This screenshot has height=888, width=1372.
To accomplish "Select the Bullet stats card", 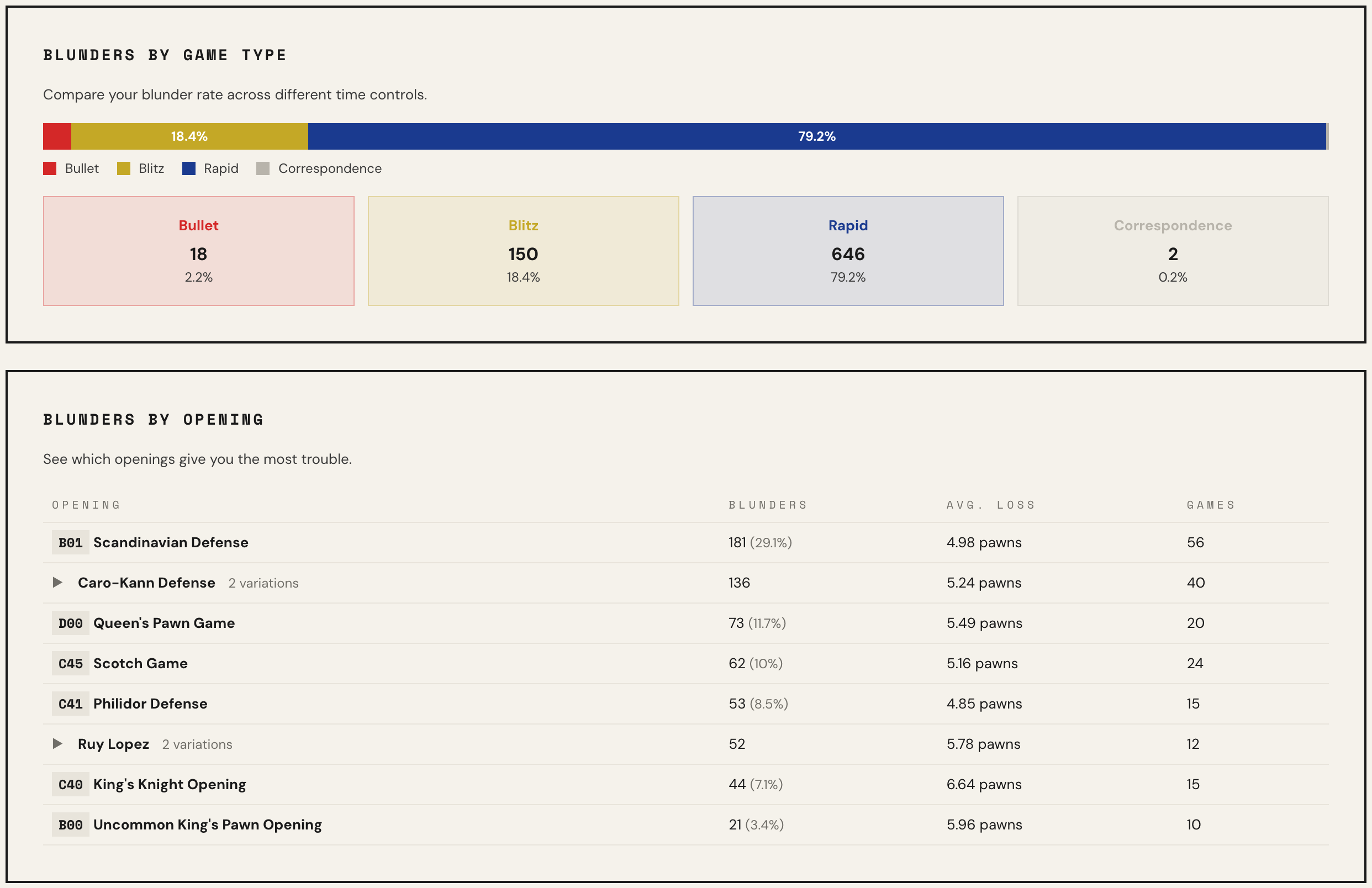I will click(x=198, y=251).
